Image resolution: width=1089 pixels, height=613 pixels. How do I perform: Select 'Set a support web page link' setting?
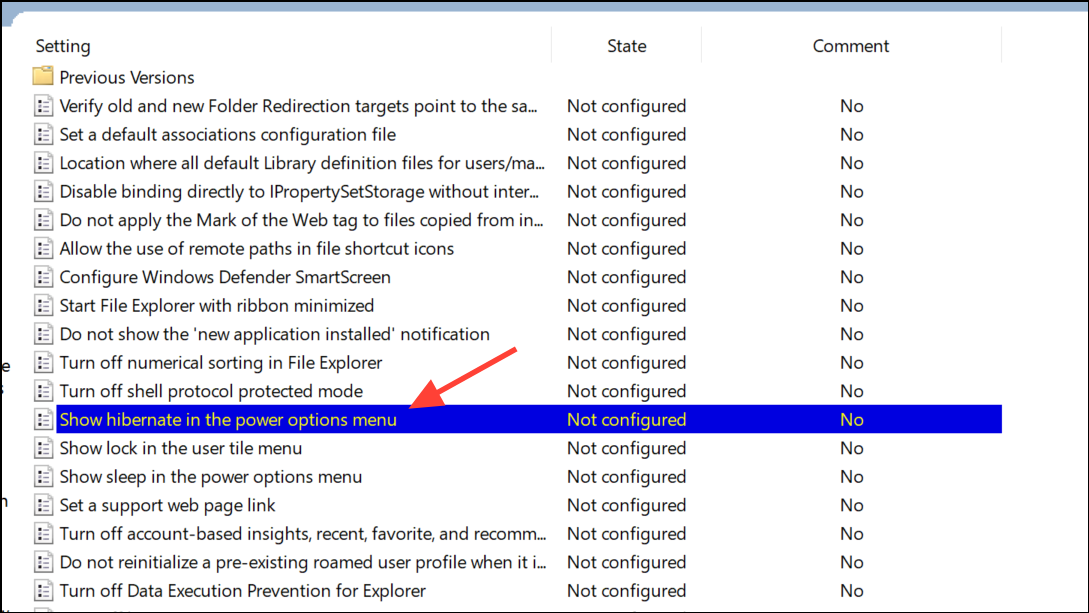[x=167, y=504]
